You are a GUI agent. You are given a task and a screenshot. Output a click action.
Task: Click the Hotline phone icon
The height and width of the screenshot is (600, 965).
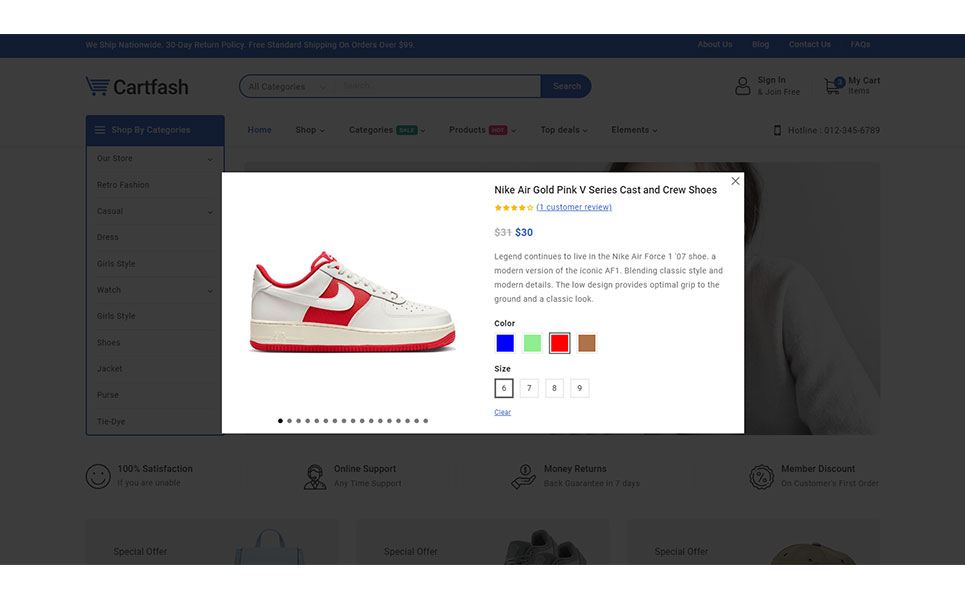[x=777, y=130]
